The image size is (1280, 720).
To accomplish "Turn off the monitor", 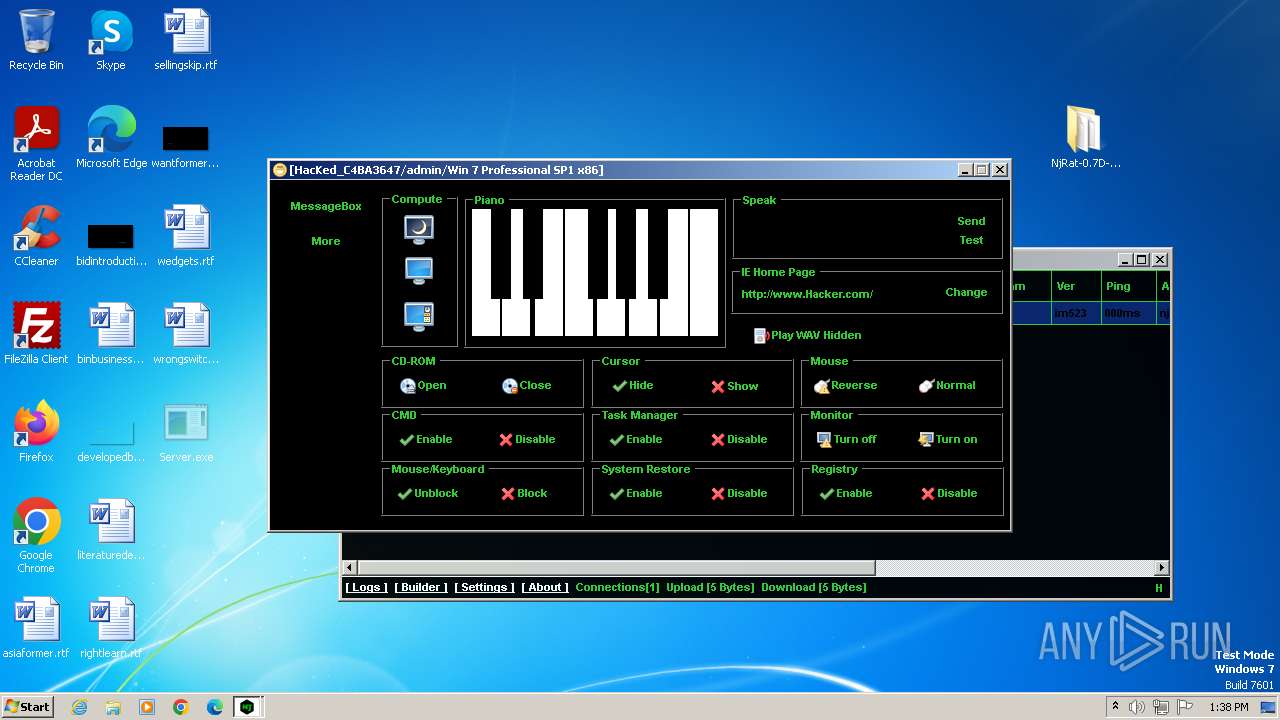I will coord(846,439).
